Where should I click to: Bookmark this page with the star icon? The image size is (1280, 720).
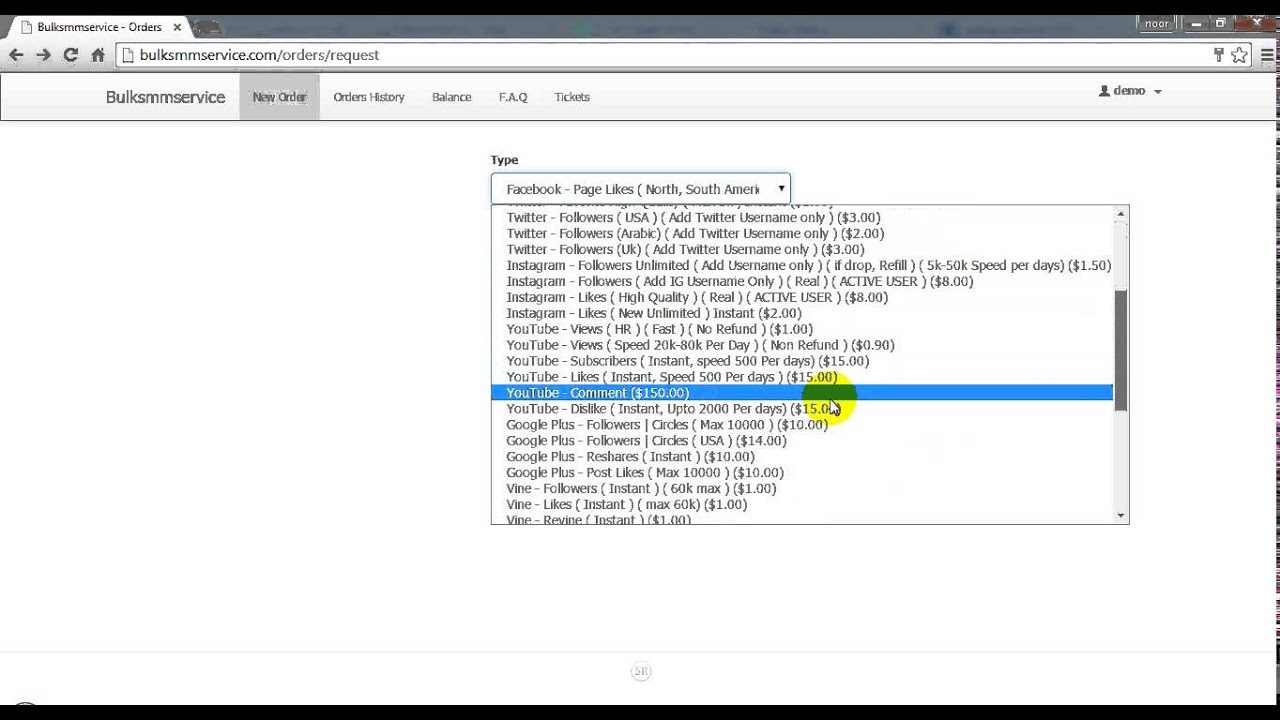point(1239,55)
